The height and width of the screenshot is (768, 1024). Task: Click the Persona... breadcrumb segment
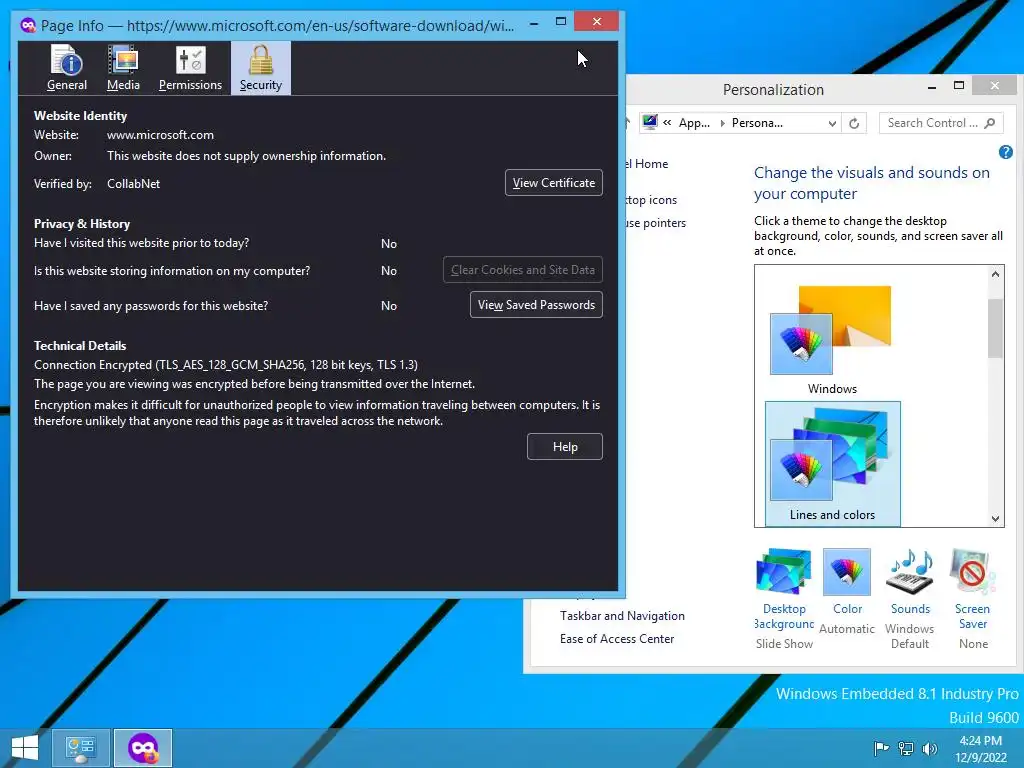pyautogui.click(x=757, y=123)
